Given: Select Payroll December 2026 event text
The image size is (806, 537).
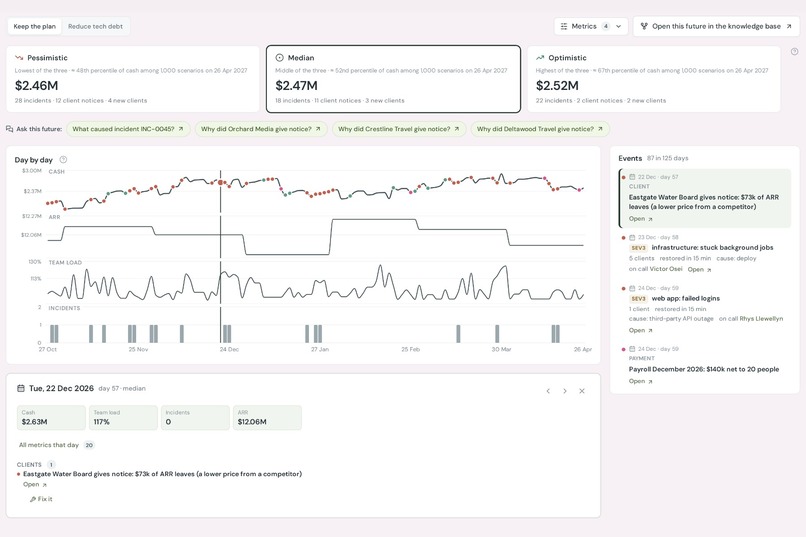Looking at the screenshot, I should [x=704, y=369].
